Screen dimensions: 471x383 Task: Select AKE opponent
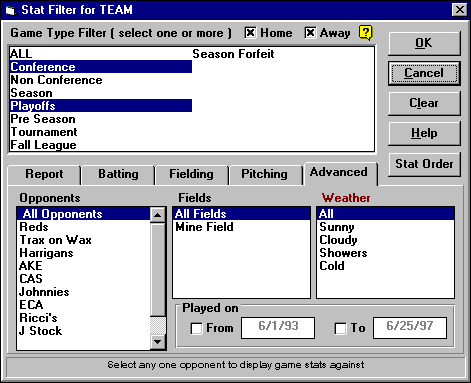[x=84, y=266]
